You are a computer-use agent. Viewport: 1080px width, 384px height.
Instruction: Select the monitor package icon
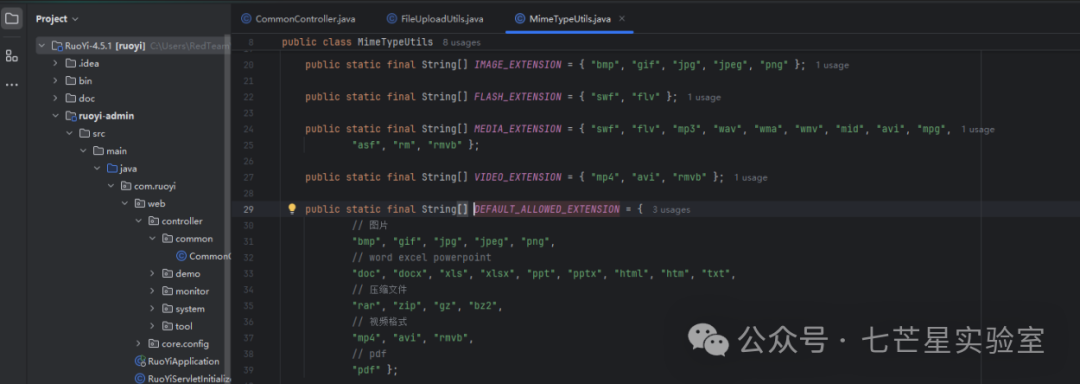[x=167, y=291]
